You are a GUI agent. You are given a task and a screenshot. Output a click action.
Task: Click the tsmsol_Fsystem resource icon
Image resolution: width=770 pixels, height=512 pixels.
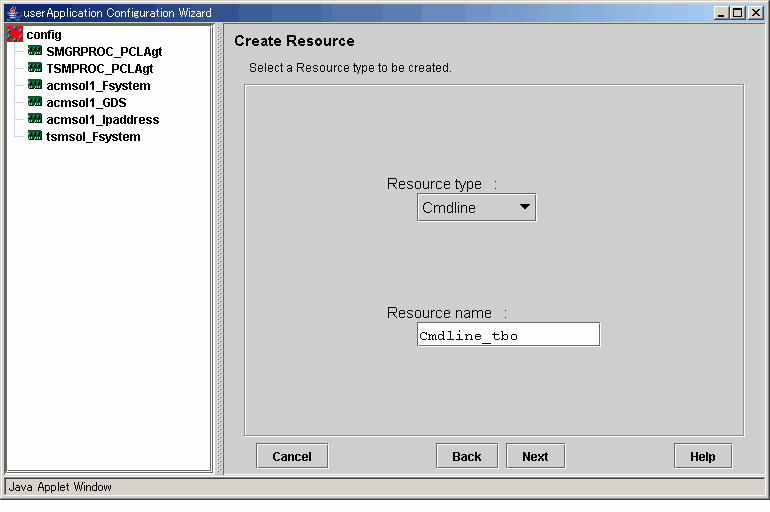coord(35,136)
